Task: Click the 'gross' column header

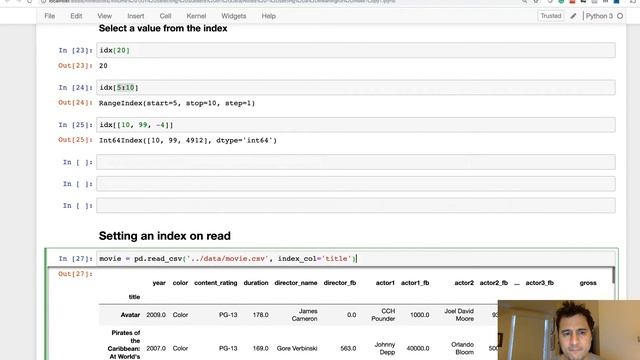Action: [x=588, y=283]
